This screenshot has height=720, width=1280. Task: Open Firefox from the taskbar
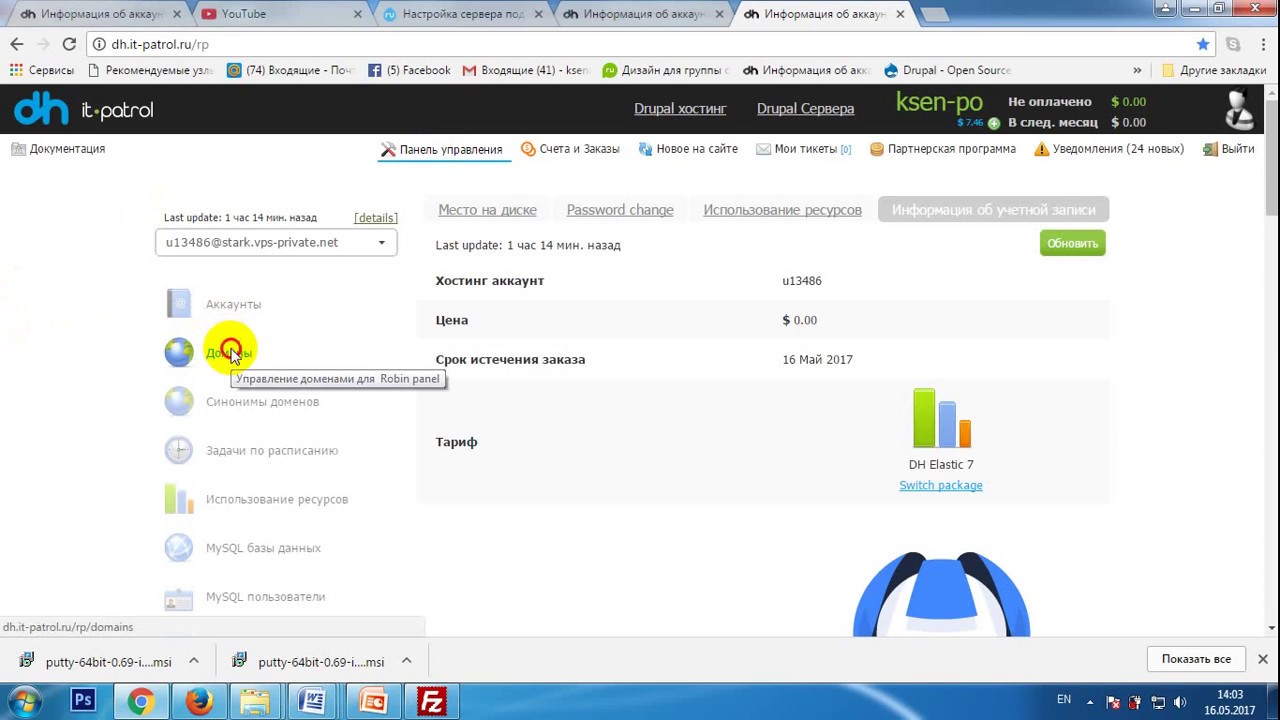[x=199, y=702]
